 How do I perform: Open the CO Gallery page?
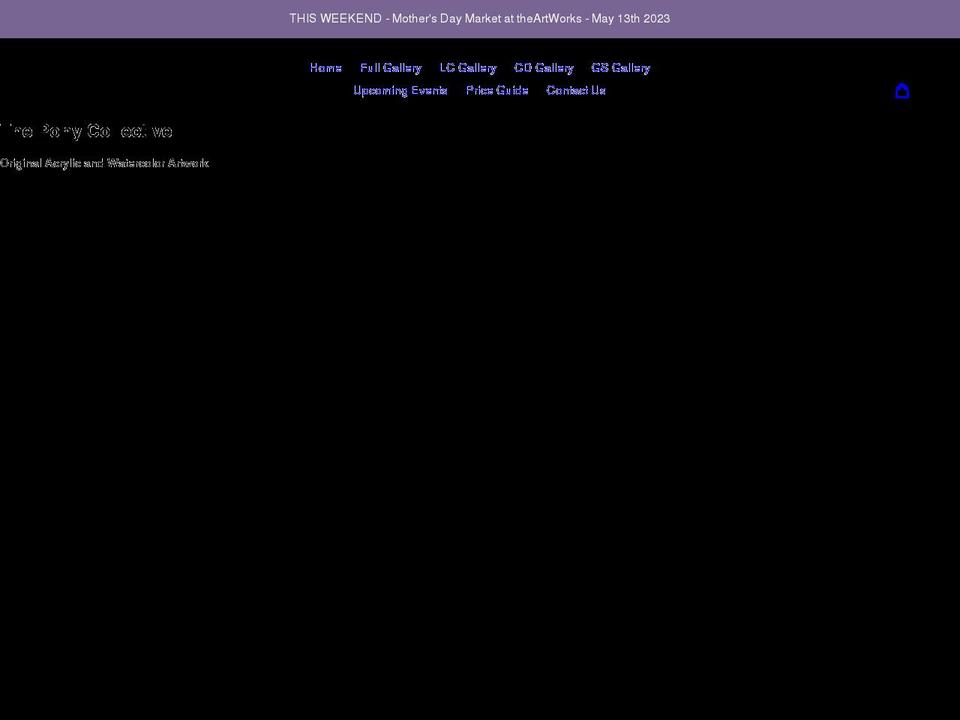[x=544, y=68]
